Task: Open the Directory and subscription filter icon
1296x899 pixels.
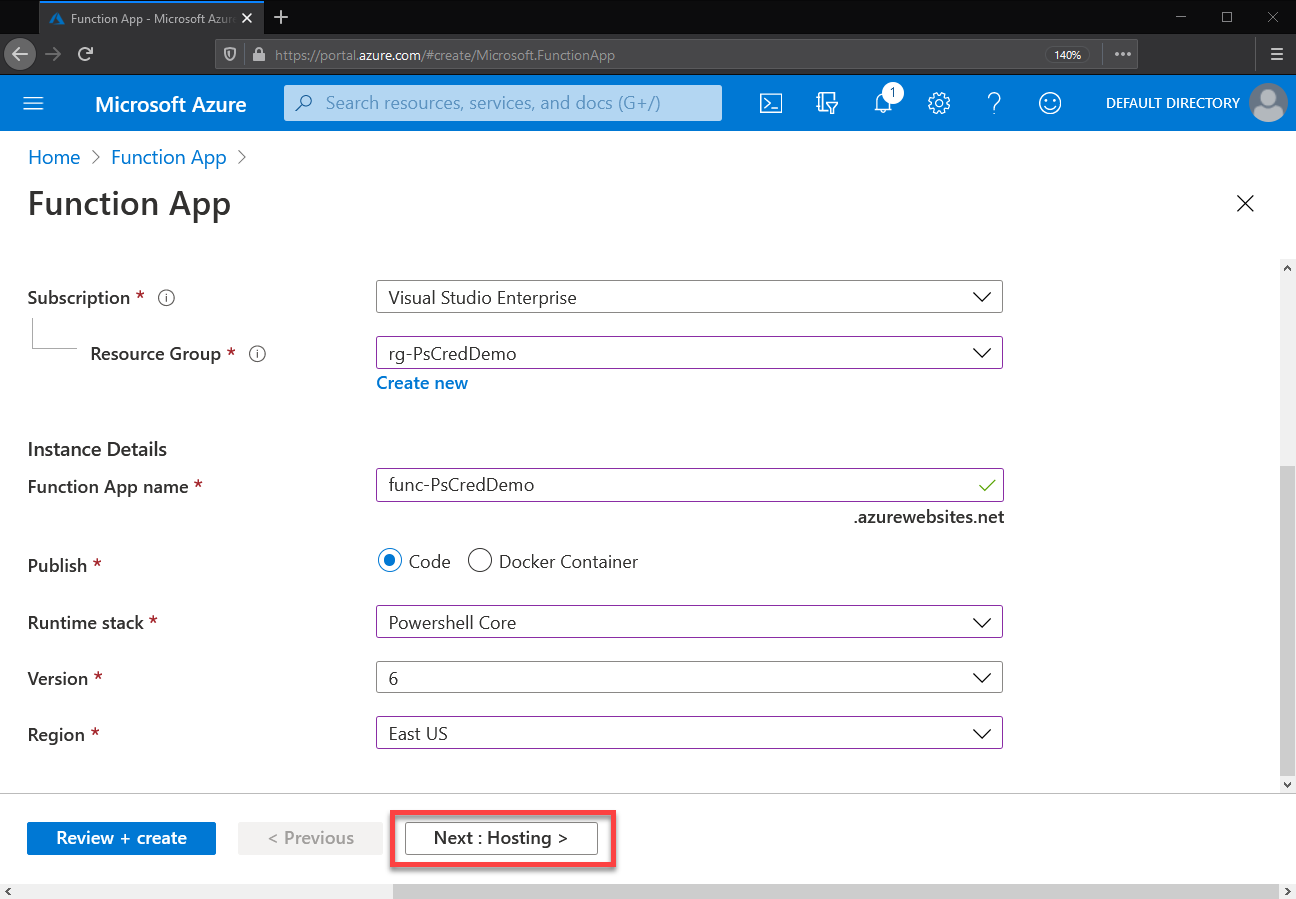Action: [827, 103]
